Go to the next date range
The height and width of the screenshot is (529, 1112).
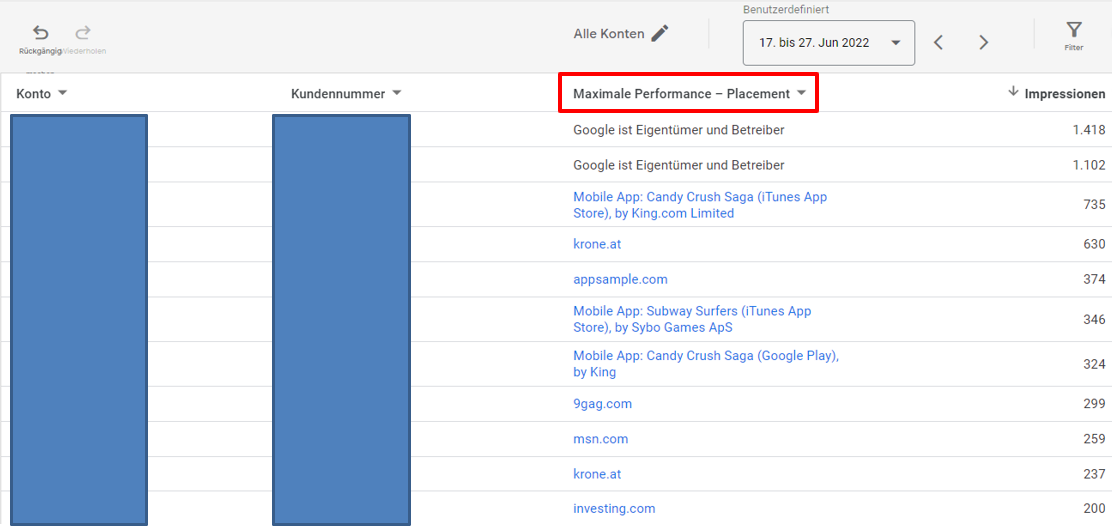(983, 43)
